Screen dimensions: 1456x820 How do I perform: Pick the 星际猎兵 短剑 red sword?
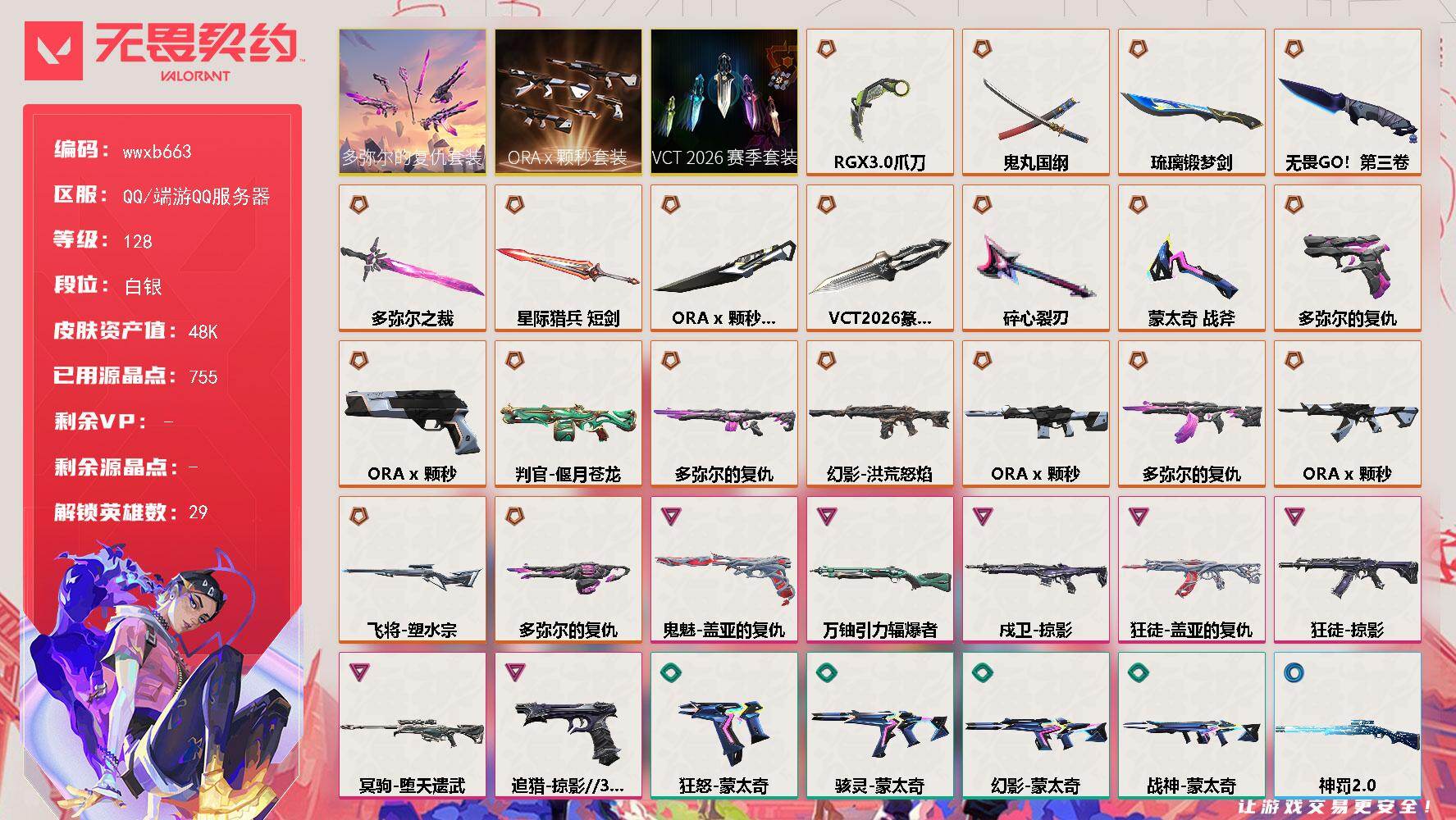pyautogui.click(x=568, y=267)
